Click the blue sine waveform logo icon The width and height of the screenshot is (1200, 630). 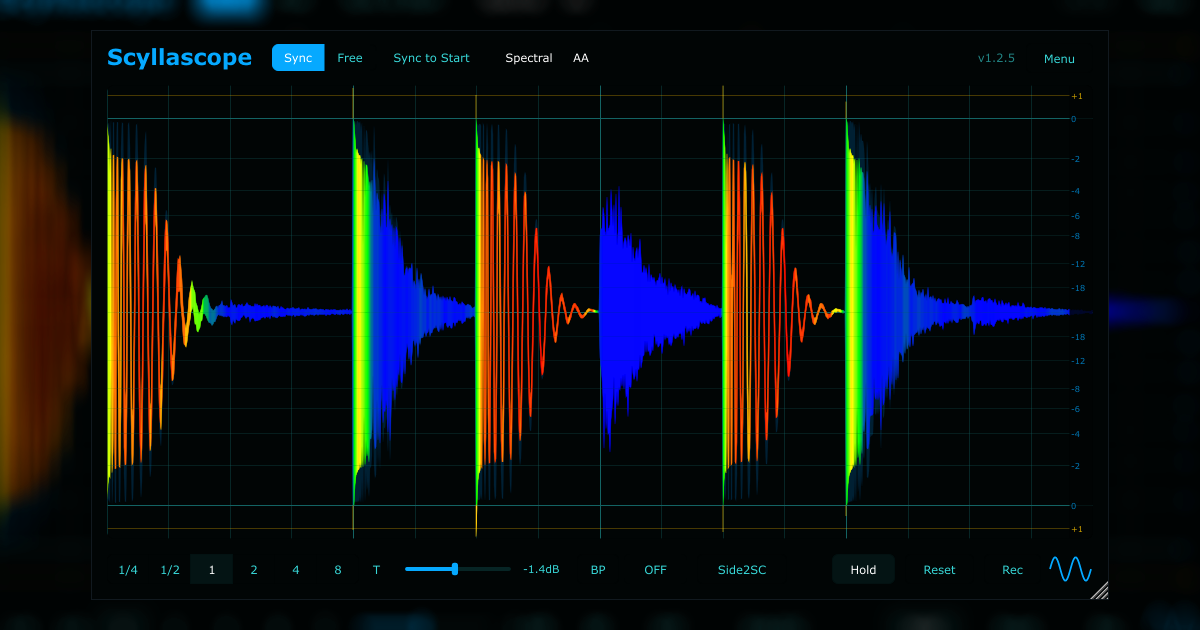[x=1069, y=569]
